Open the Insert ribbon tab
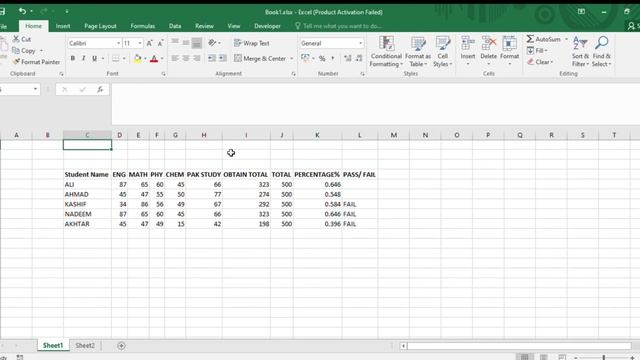The image size is (640, 360). pos(63,26)
